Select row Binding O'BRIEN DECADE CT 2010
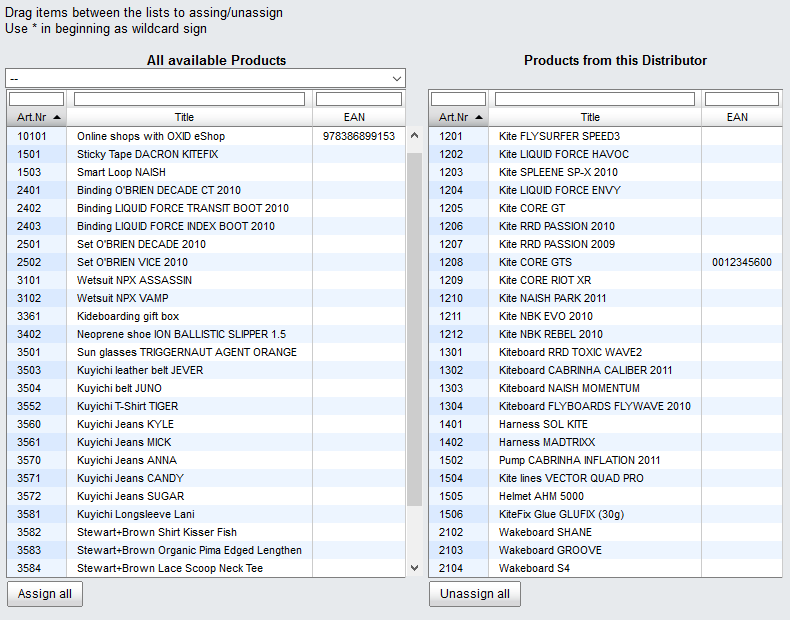790x620 pixels. click(206, 190)
